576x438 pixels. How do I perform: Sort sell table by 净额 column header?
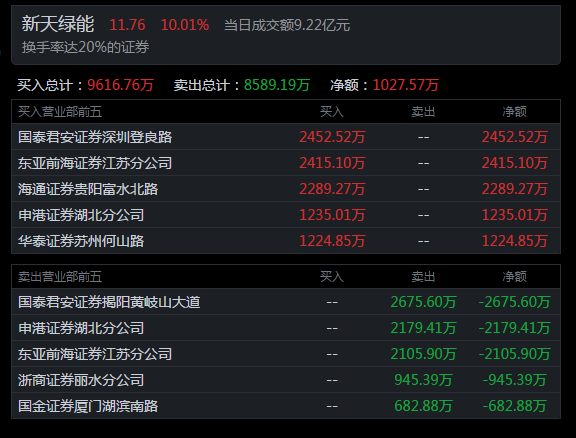tap(514, 276)
